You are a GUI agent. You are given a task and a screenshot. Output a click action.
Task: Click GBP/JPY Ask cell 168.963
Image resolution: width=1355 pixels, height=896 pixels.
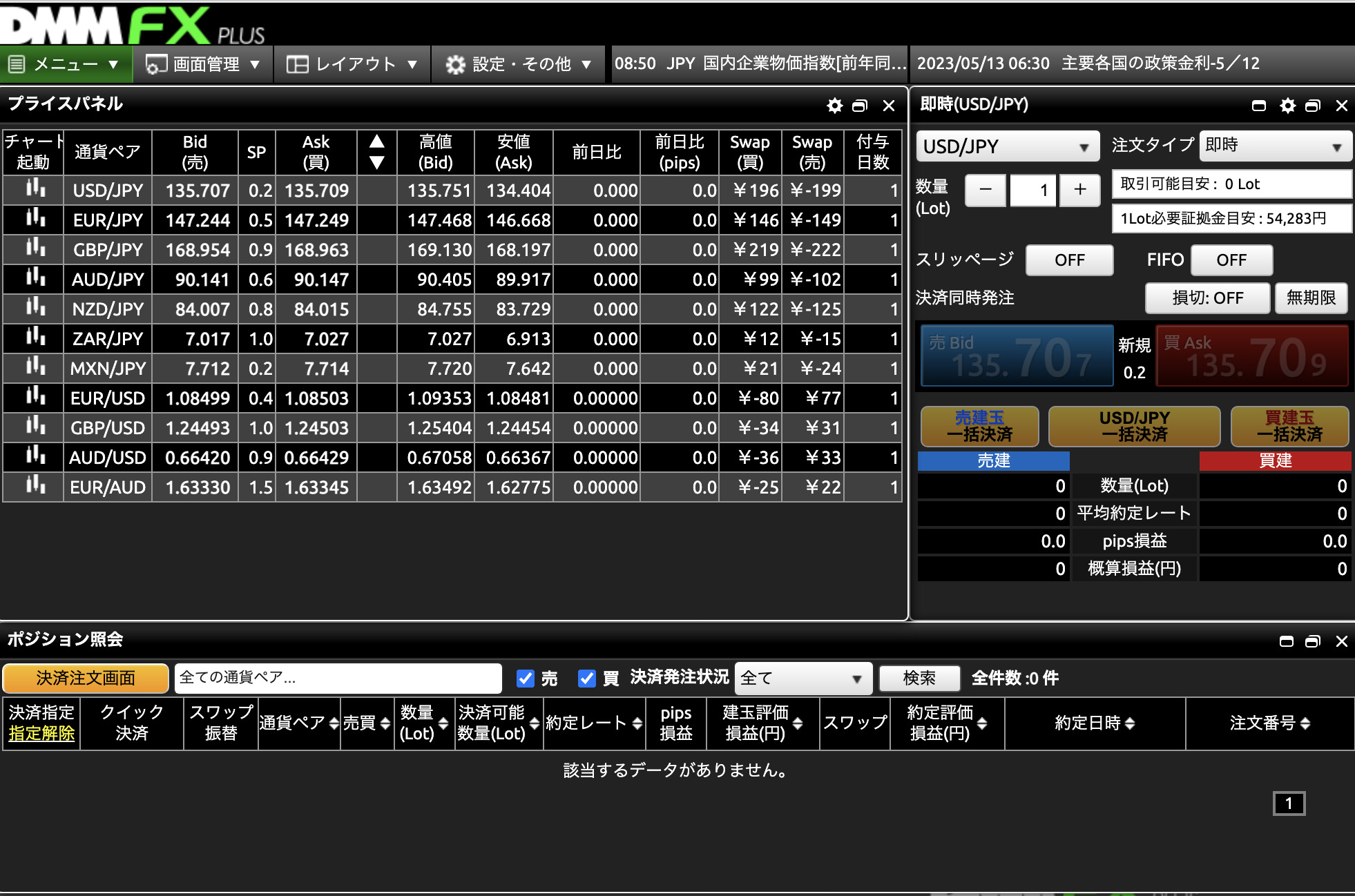316,250
